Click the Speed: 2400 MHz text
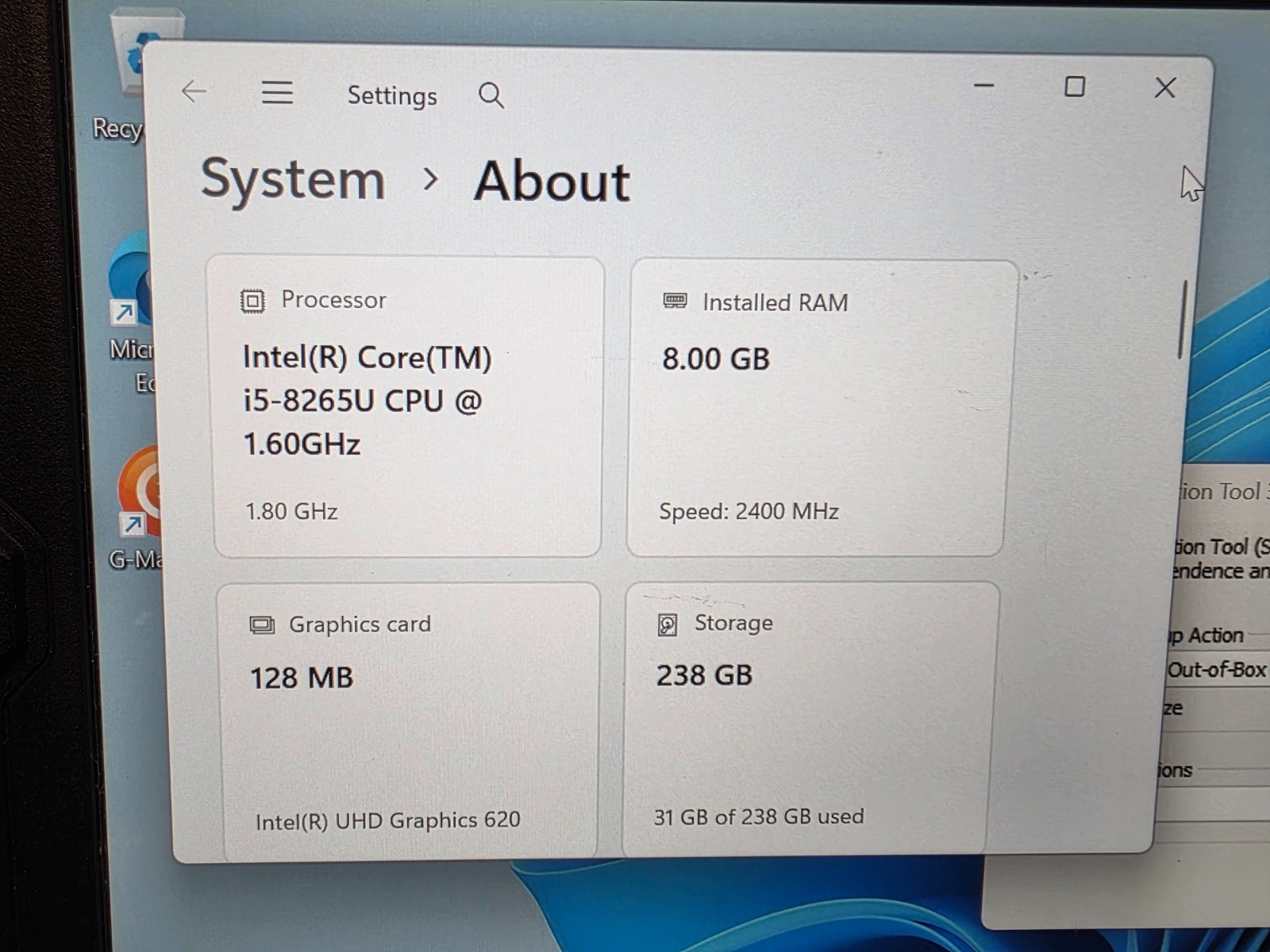This screenshot has width=1270, height=952. (749, 511)
